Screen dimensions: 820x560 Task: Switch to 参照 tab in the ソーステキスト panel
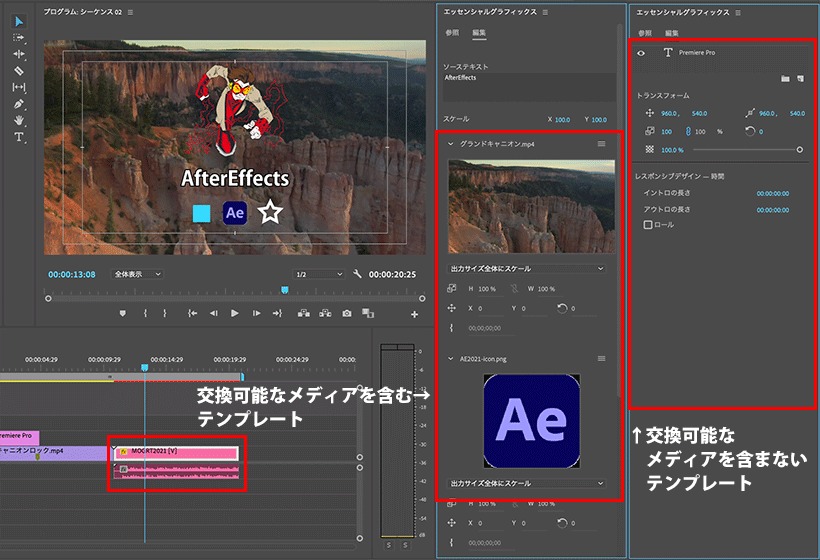(452, 32)
